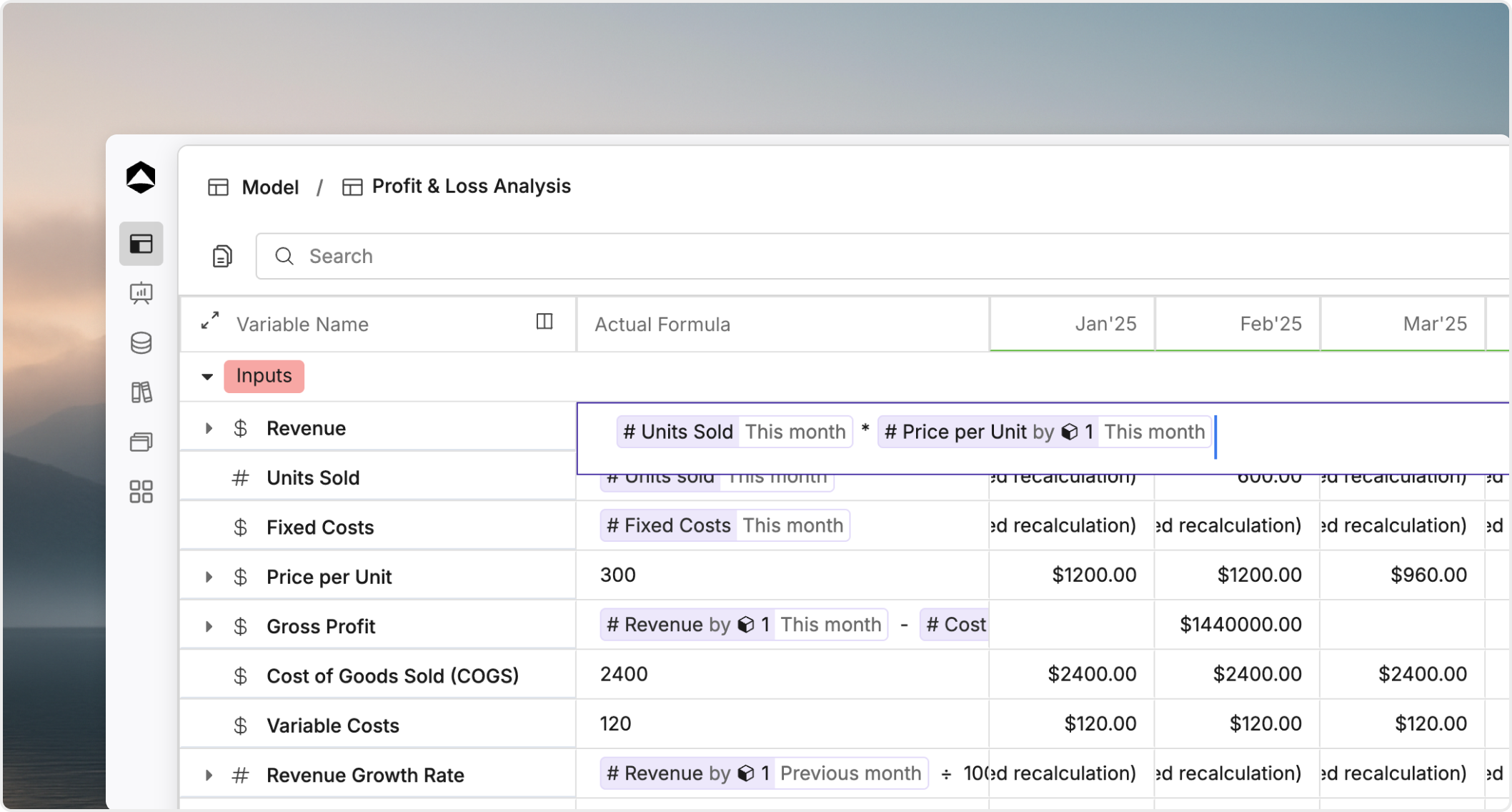1512x812 pixels.
Task: Click the expand arrows icon by Variable Name
Action: [x=209, y=321]
